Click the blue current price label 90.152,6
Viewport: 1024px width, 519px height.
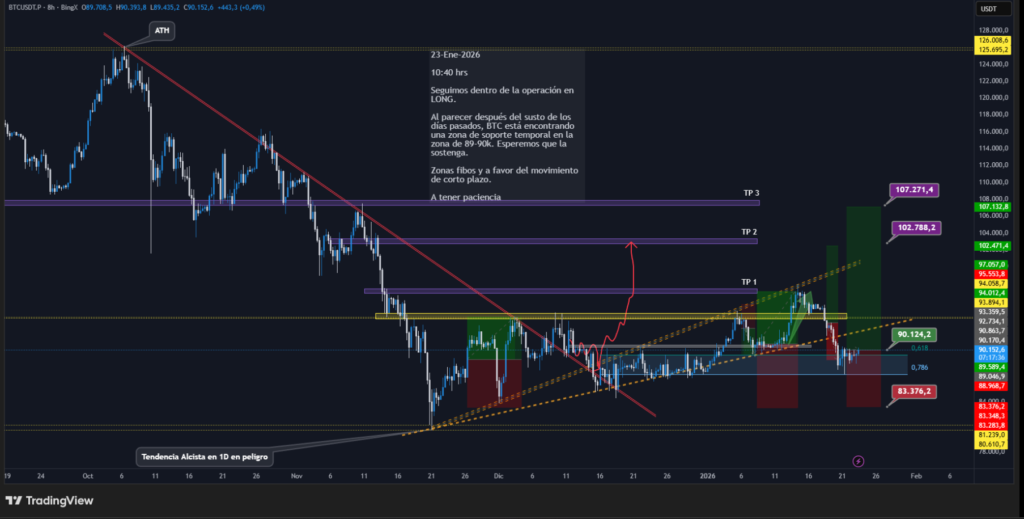tap(989, 350)
